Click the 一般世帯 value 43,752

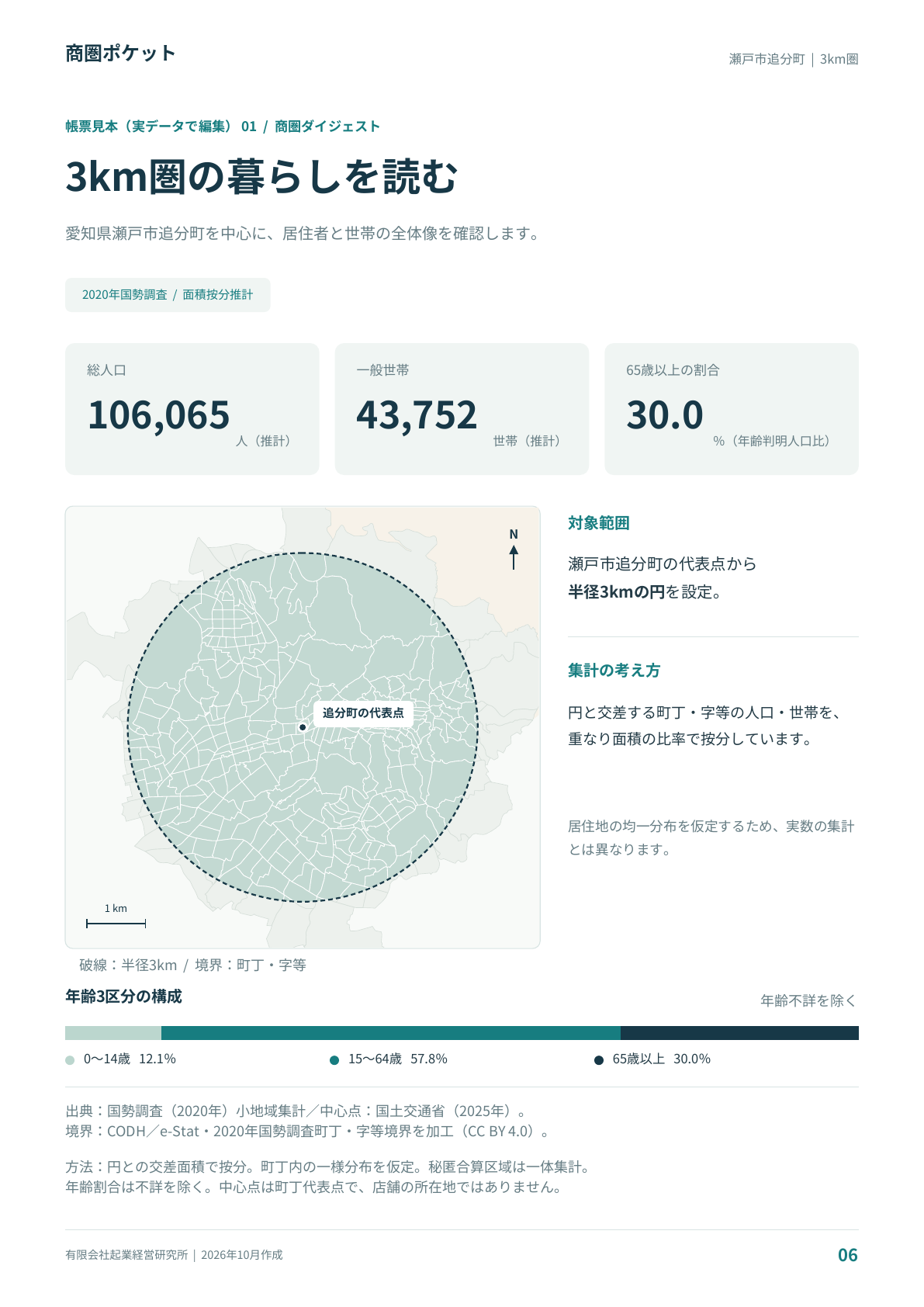(417, 415)
